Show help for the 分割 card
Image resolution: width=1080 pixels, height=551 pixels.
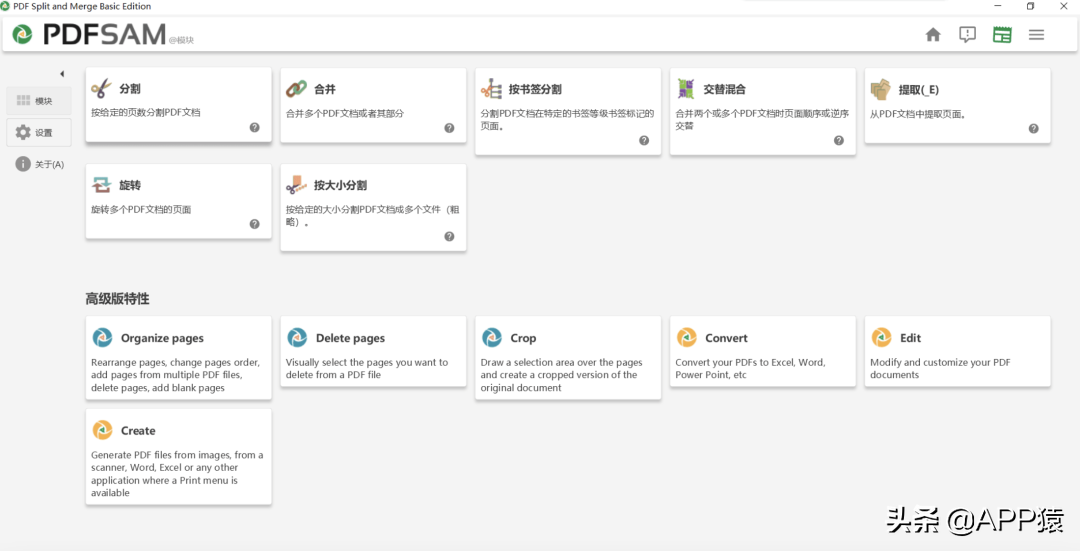(x=255, y=127)
